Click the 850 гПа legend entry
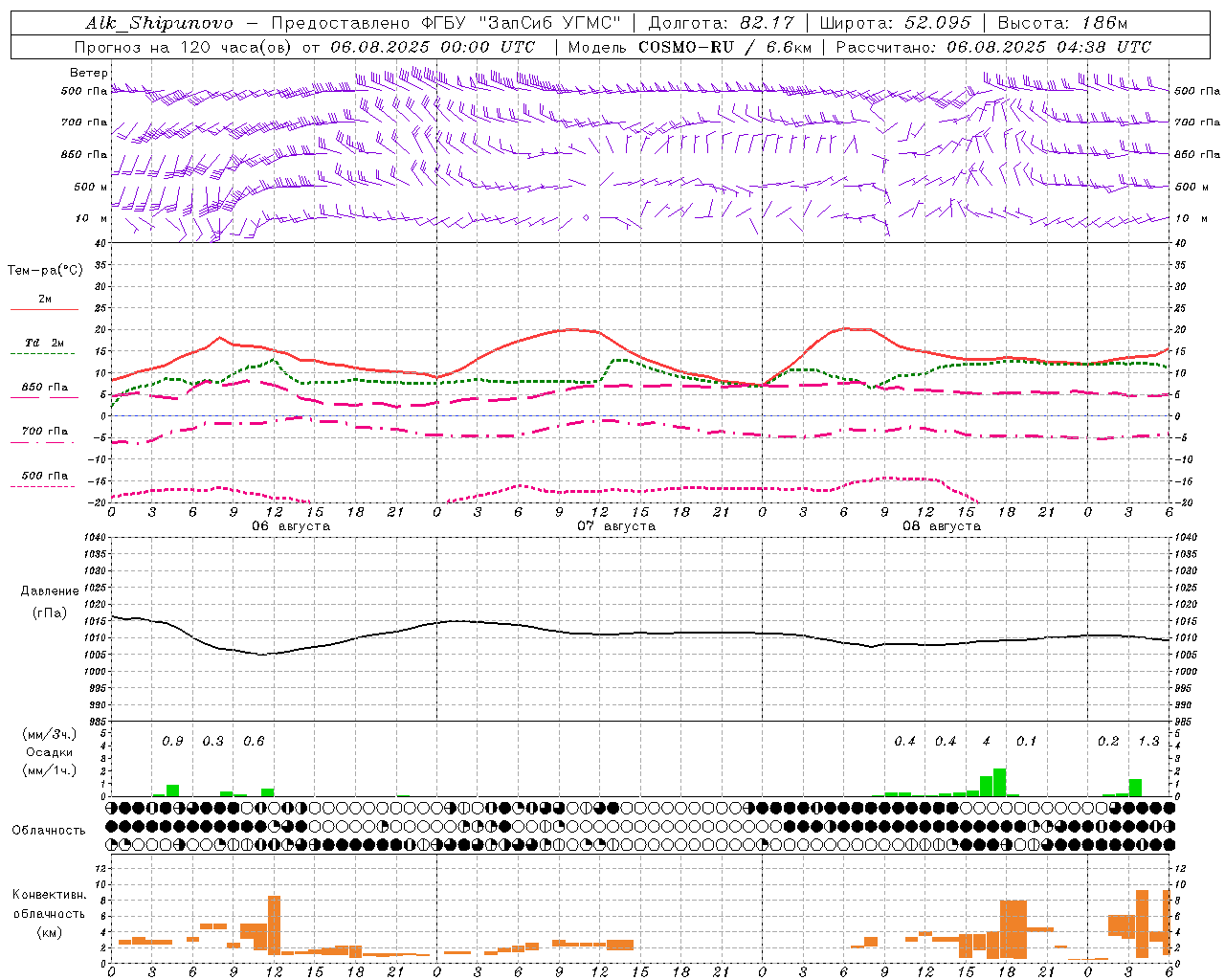This screenshot has height=980, width=1225. (x=44, y=388)
